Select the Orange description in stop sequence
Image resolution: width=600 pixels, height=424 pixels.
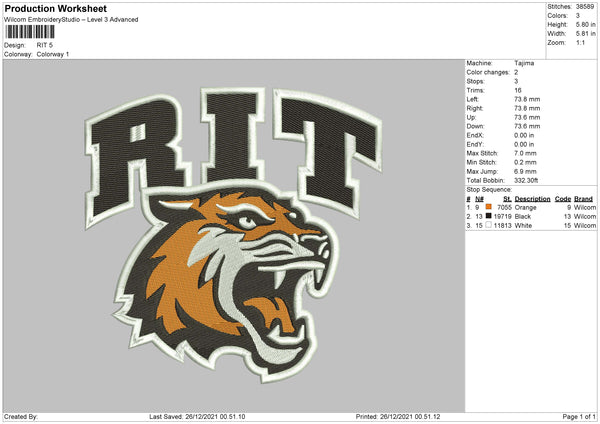tap(525, 207)
